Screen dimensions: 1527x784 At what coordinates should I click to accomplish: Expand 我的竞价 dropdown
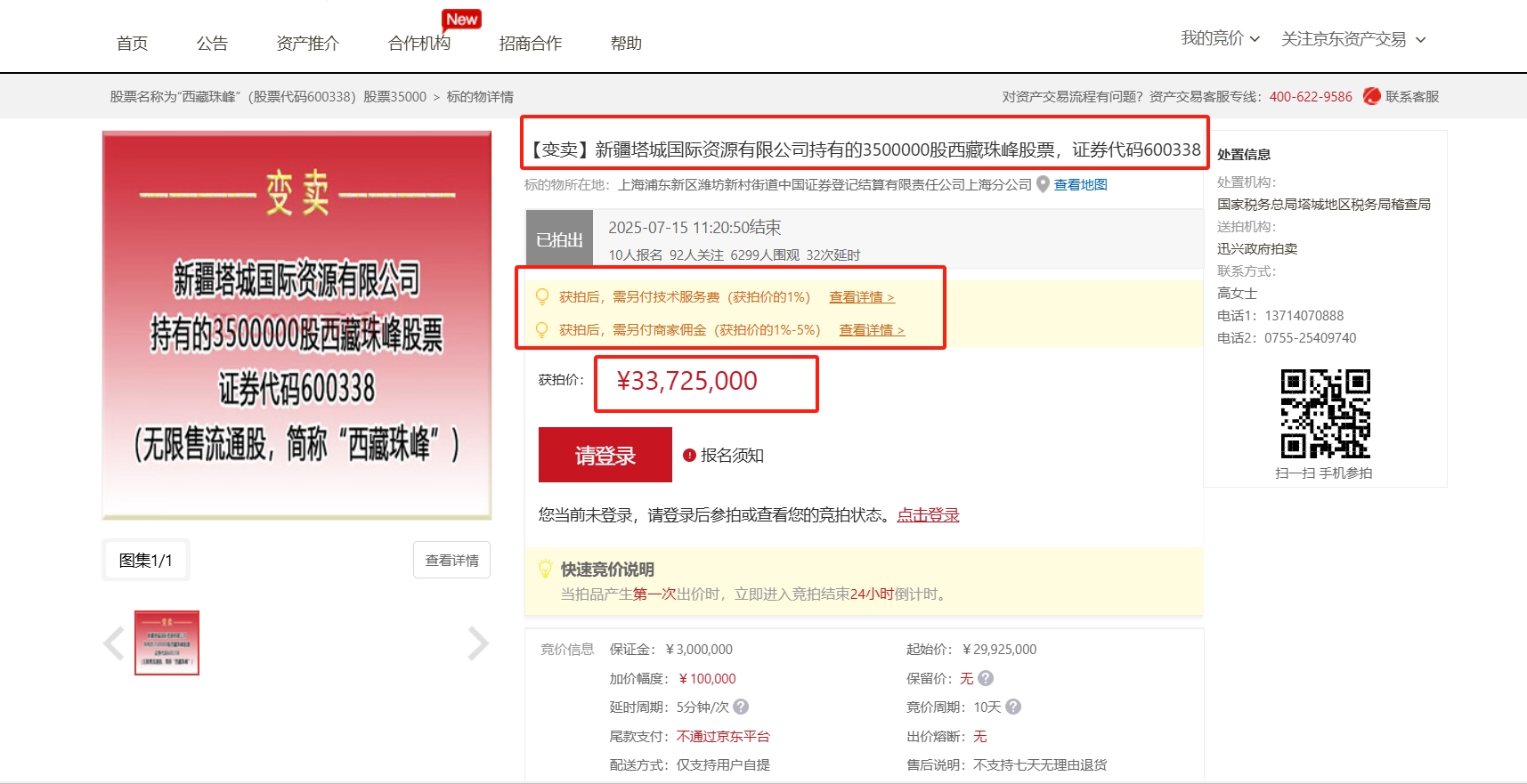click(x=1220, y=38)
